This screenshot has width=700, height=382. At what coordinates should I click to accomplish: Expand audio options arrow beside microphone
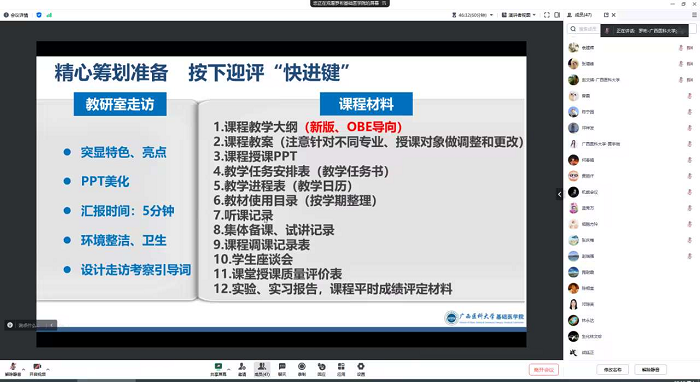(x=24, y=369)
